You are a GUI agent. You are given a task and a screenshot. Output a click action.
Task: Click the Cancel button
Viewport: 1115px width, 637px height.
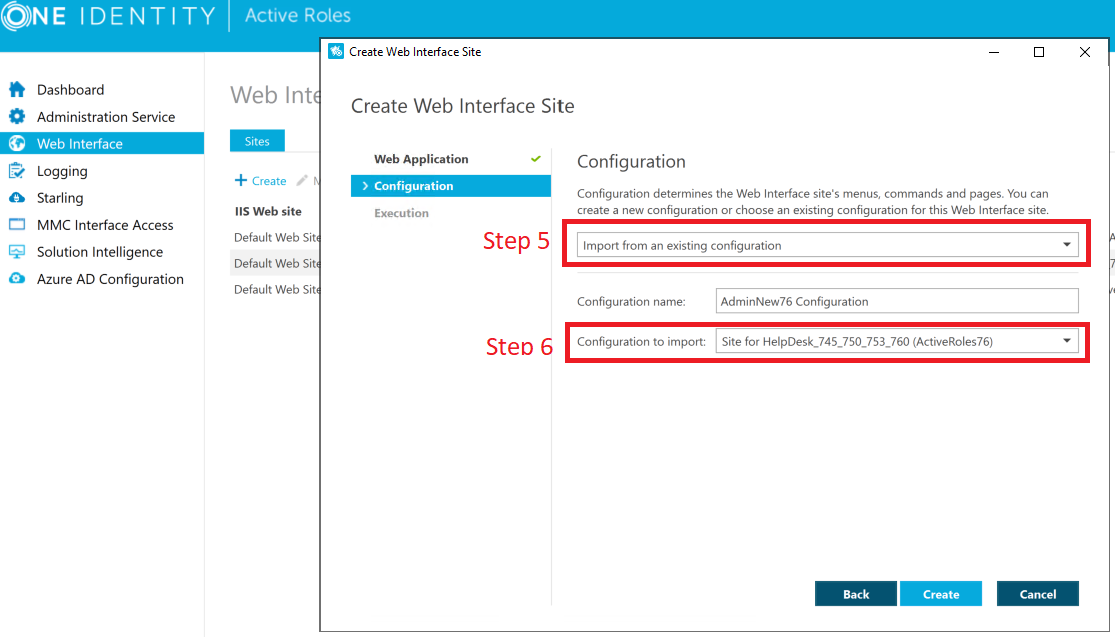[x=1037, y=594]
